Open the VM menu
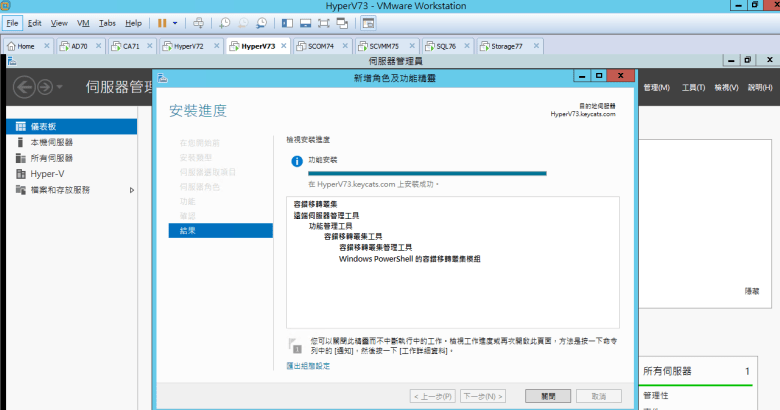This screenshot has height=410, width=780. click(x=83, y=22)
